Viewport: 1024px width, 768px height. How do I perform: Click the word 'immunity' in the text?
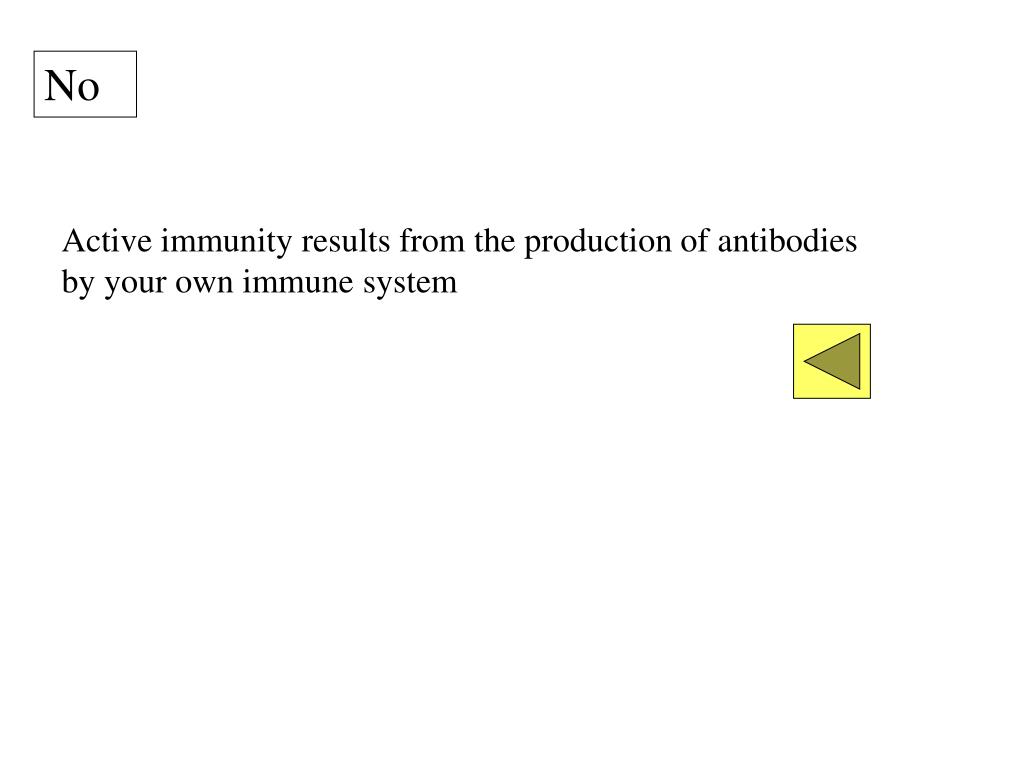[227, 242]
